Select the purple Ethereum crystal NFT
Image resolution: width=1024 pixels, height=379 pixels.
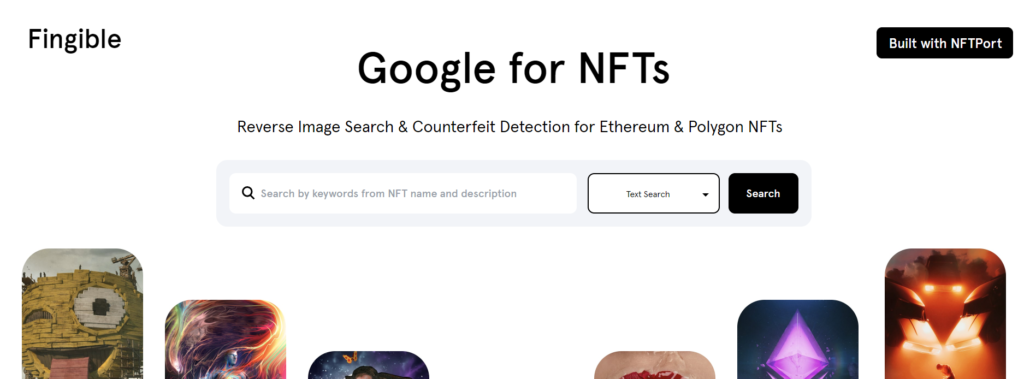pyautogui.click(x=797, y=339)
